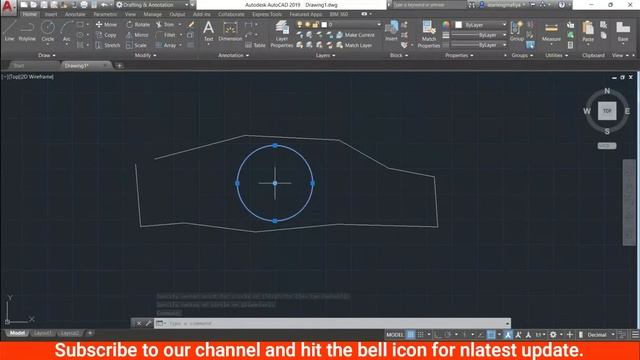
Task: Toggle annotation visibility icon in status bar
Action: click(508, 335)
